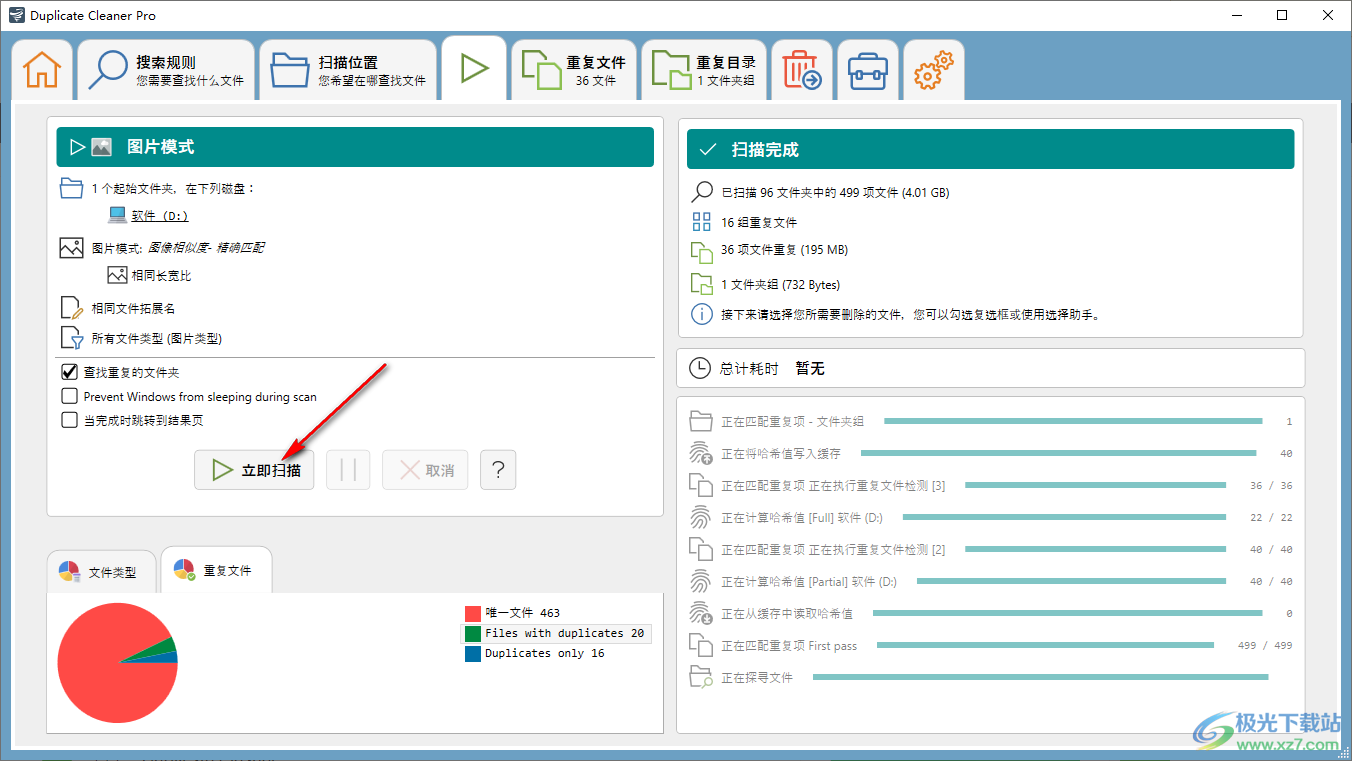
Task: Click the files icon beside 36 项文件重复
Action: [x=702, y=251]
